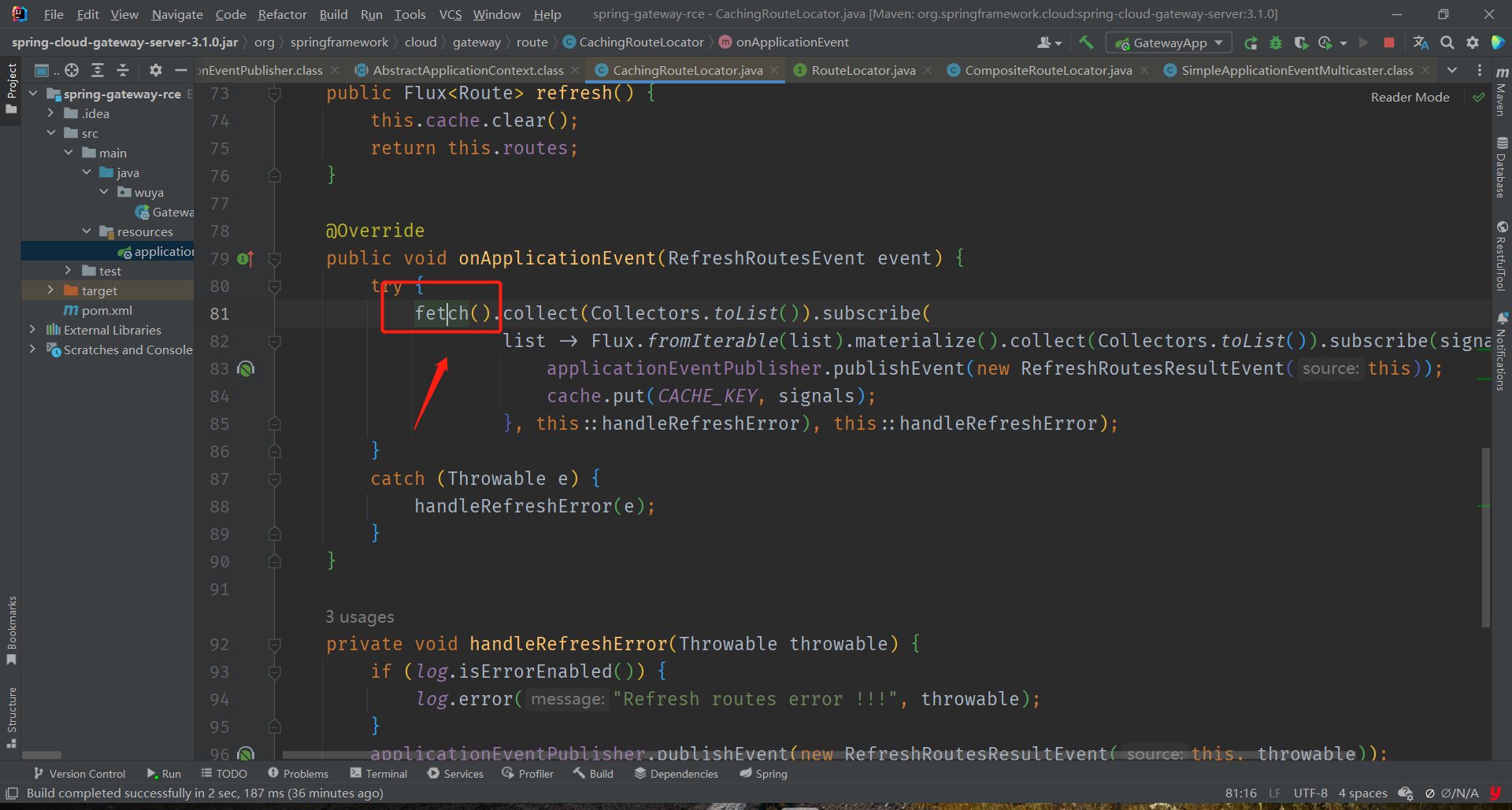Click gutter icon on line 83
The width and height of the screenshot is (1512, 810).
pos(246,368)
